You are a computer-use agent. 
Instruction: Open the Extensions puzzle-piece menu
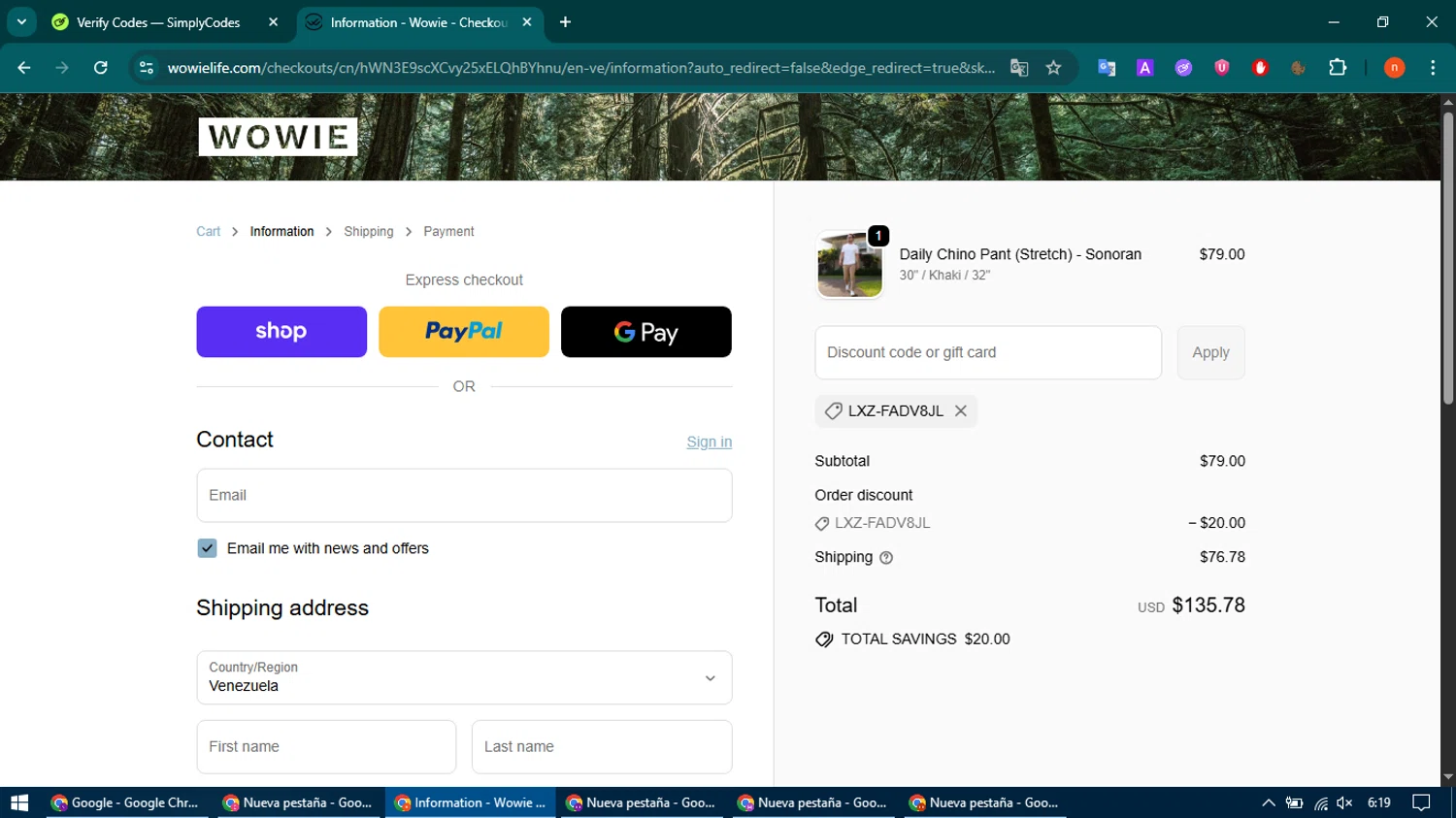[1338, 68]
